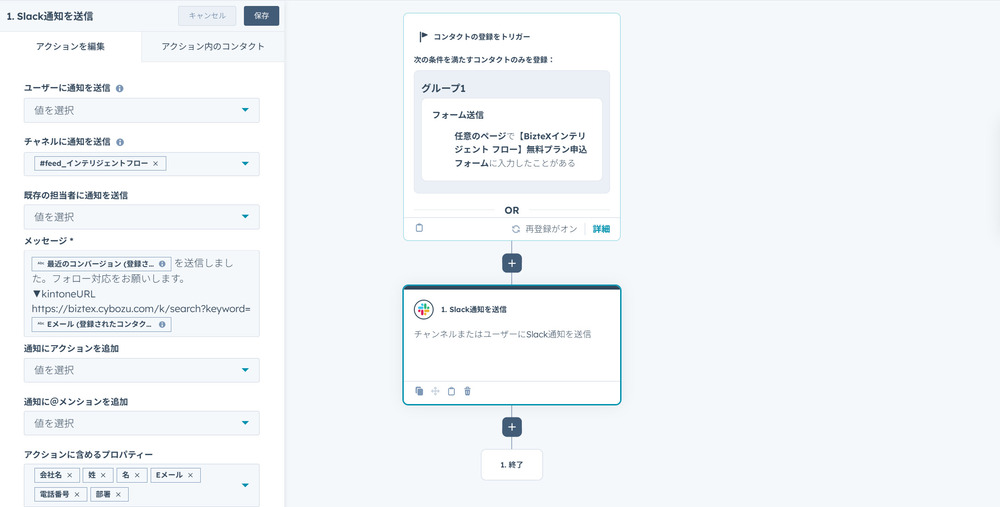Viewport: 1000px width, 507px height.
Task: Click panel title 1. Slack通知を送信
Action: [50, 17]
